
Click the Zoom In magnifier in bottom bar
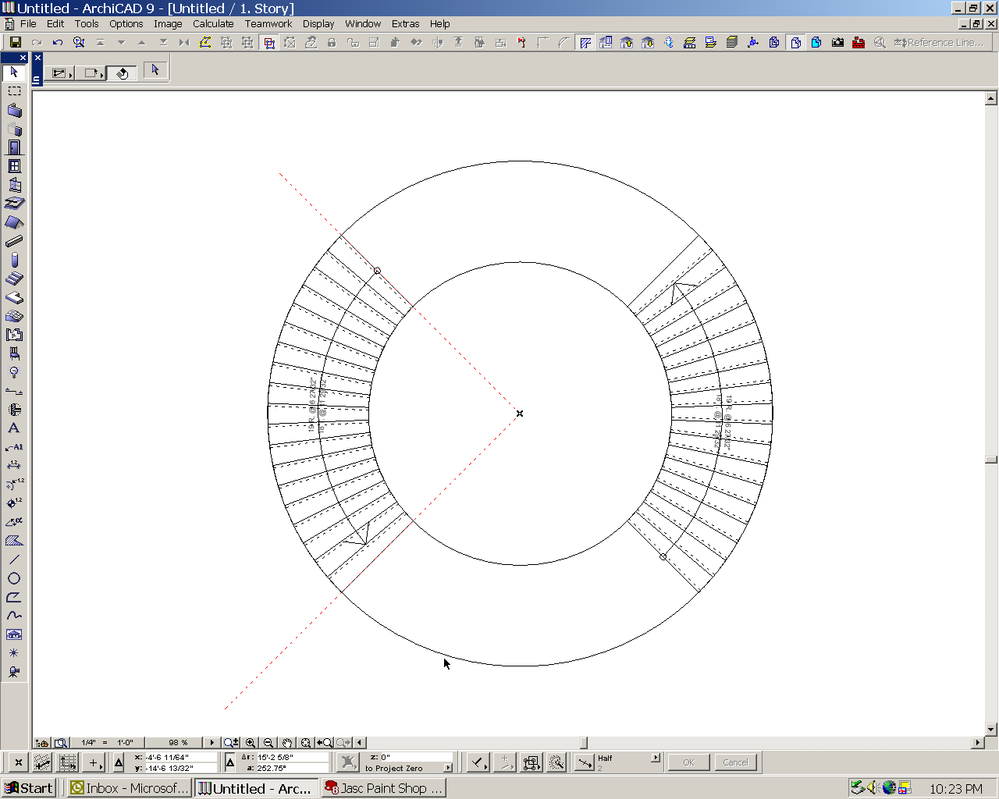pos(248,742)
